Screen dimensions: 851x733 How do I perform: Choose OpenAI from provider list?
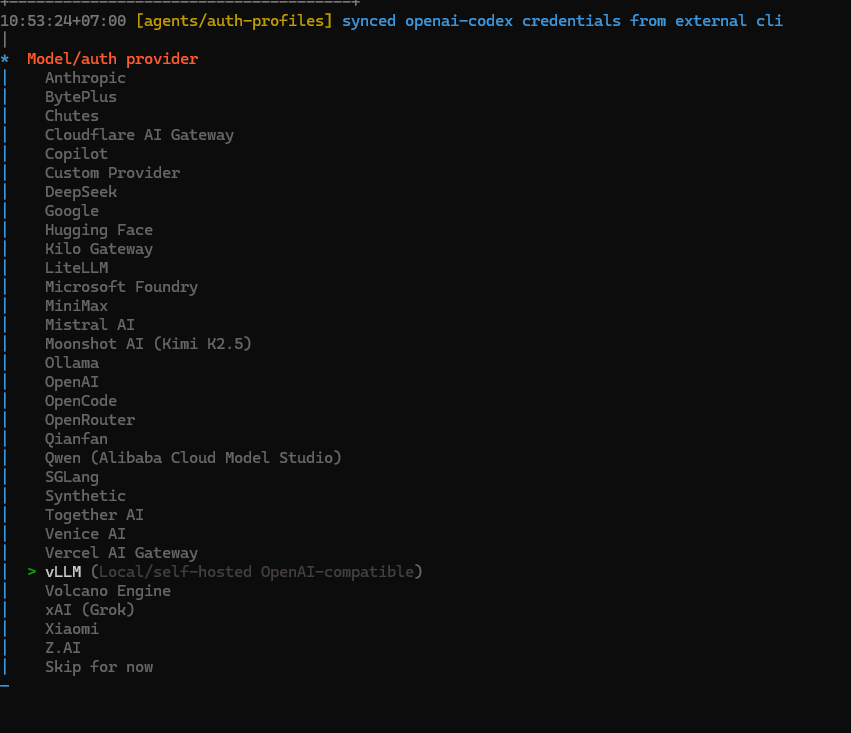pyautogui.click(x=72, y=382)
